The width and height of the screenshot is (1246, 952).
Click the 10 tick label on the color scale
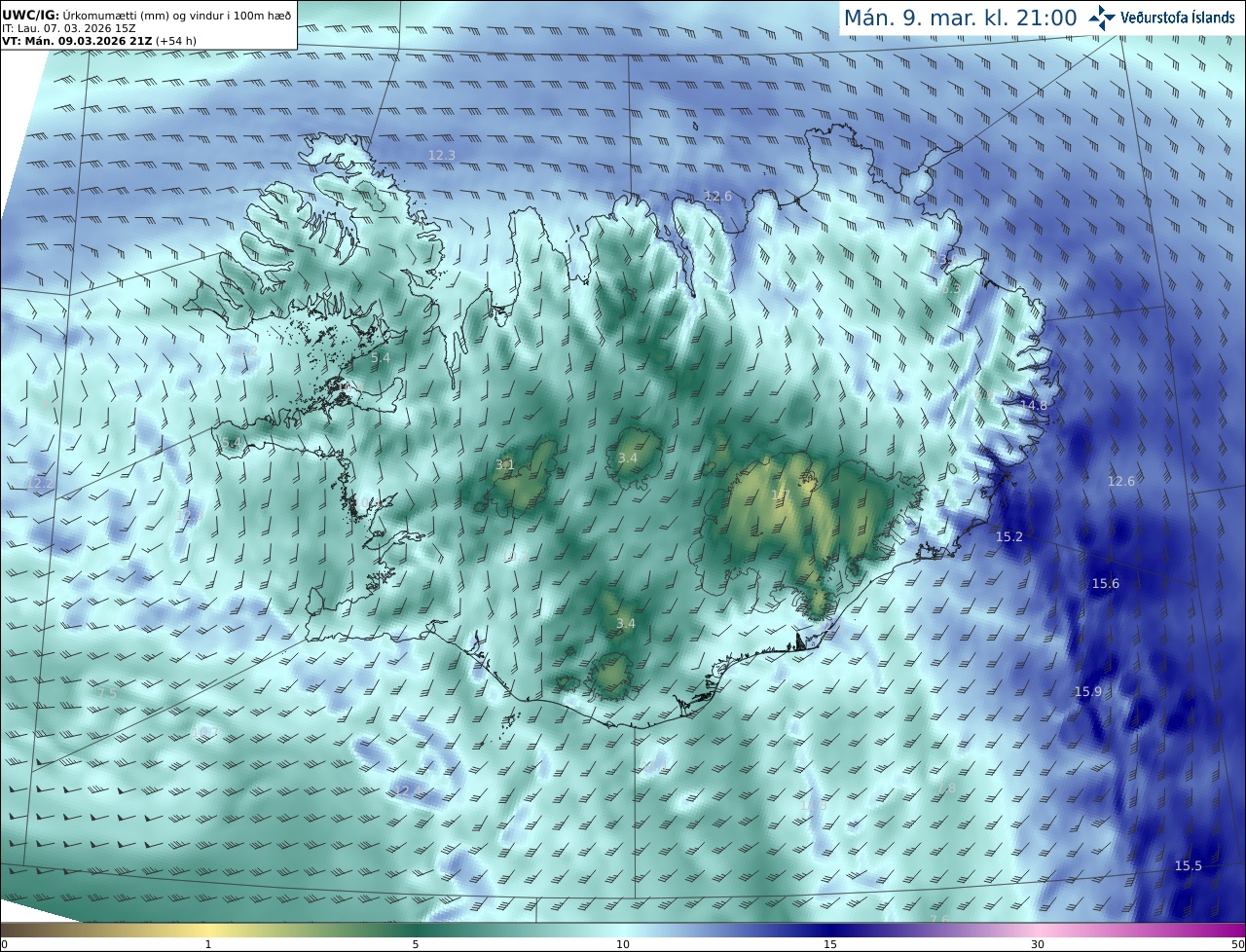[x=623, y=944]
